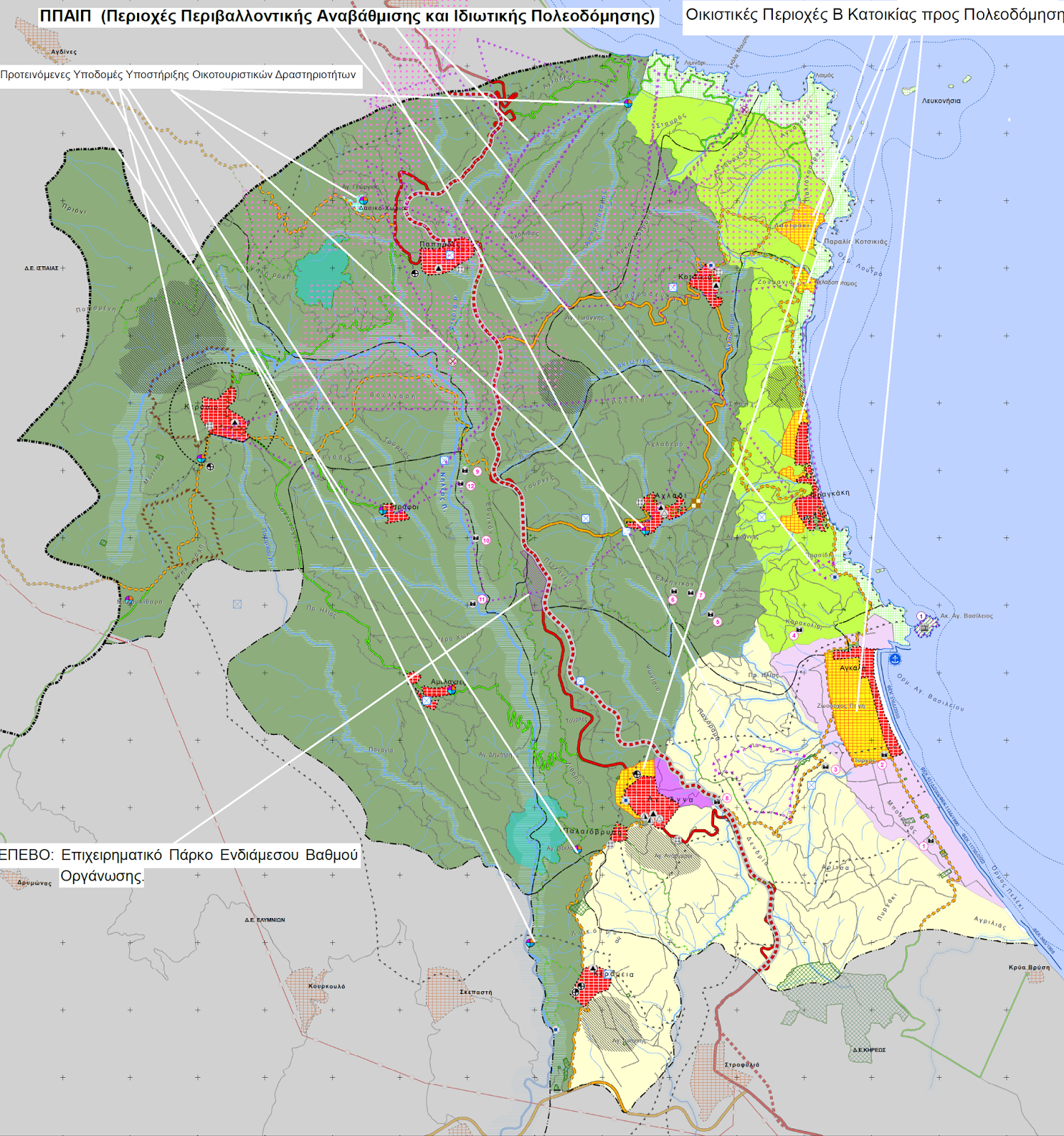
Task: Click the blue anchor harbor symbol
Action: [x=895, y=660]
